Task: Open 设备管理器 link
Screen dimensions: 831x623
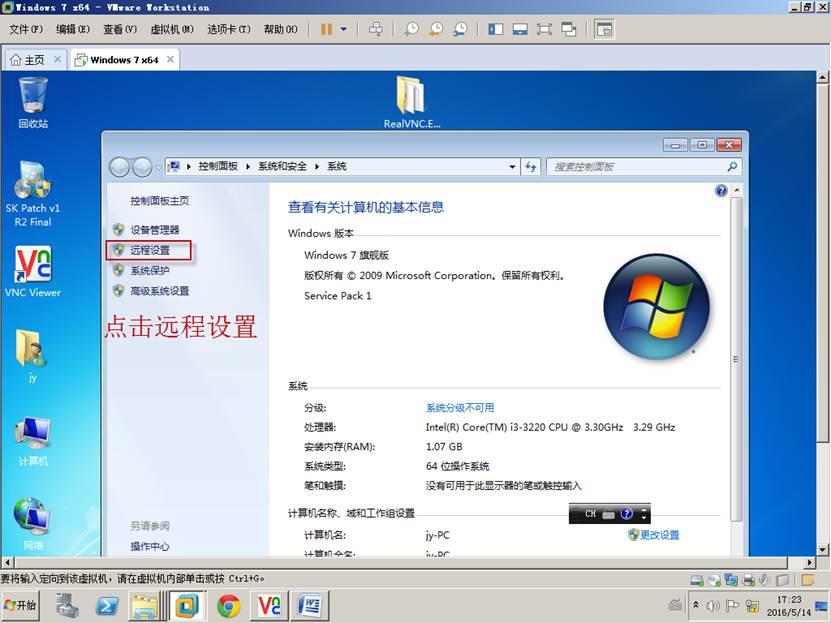Action: 154,230
